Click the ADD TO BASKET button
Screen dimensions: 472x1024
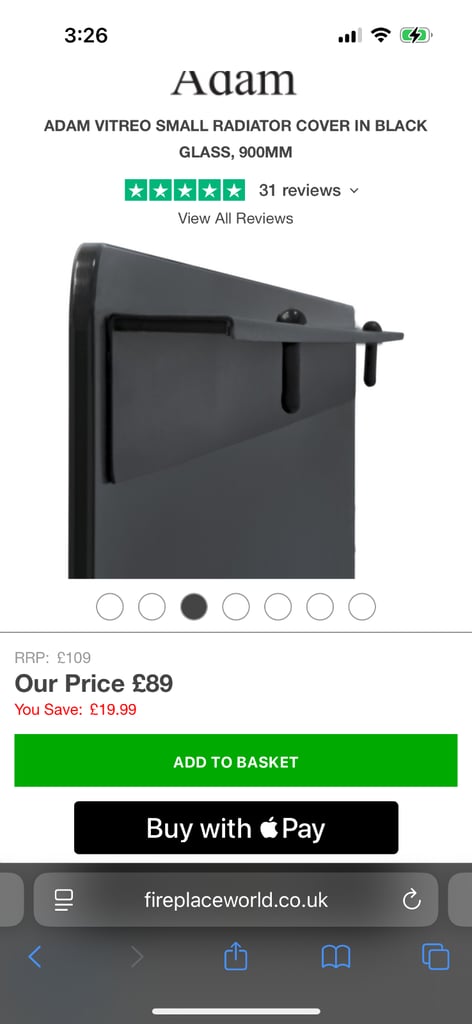(236, 760)
